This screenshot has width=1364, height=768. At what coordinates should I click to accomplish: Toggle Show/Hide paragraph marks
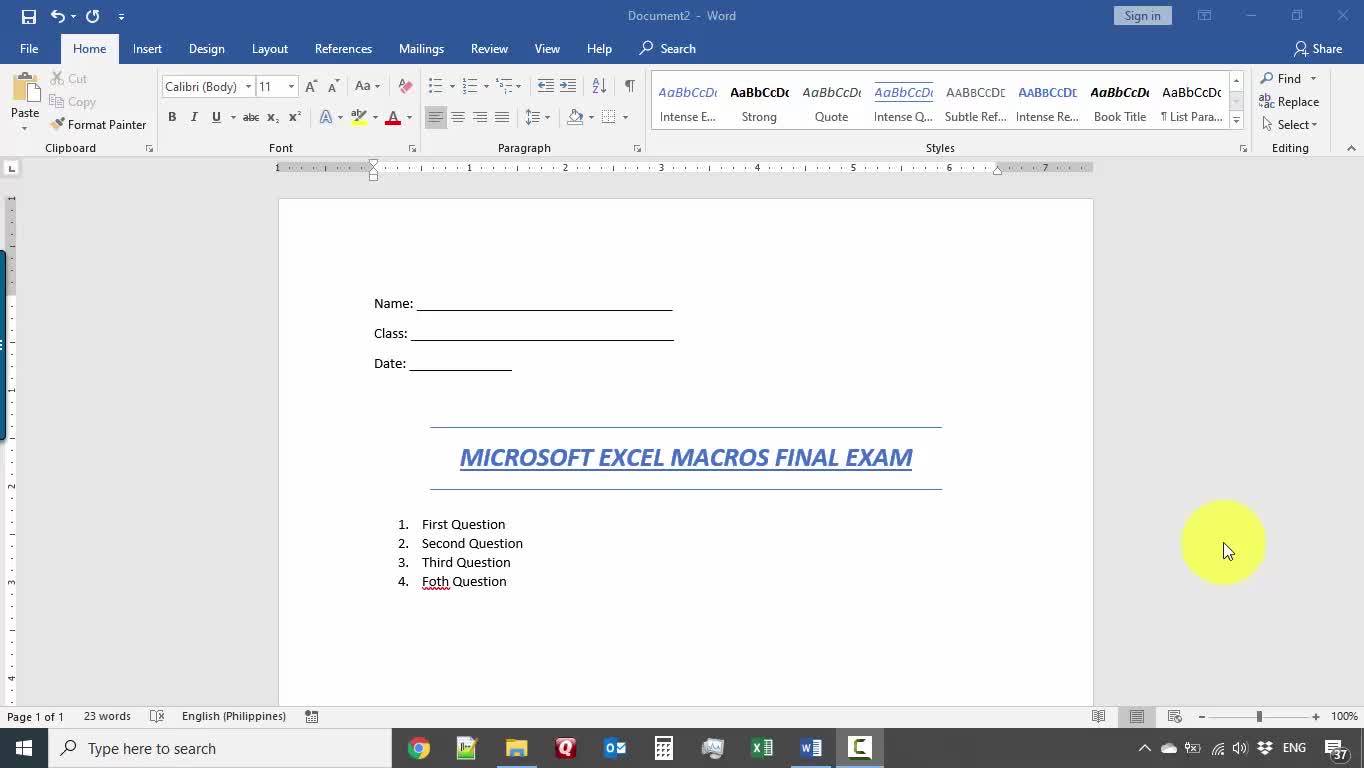pos(629,87)
